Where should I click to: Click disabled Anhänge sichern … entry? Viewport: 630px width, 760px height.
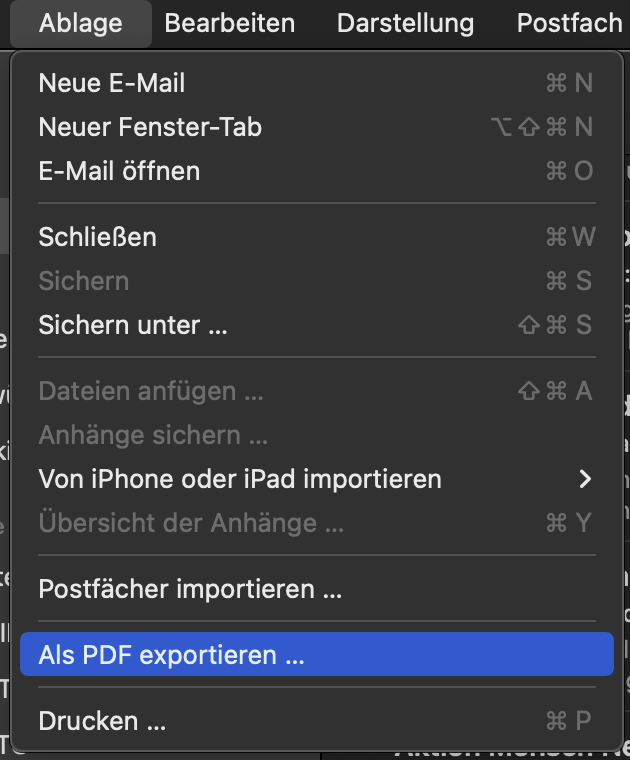tap(153, 435)
